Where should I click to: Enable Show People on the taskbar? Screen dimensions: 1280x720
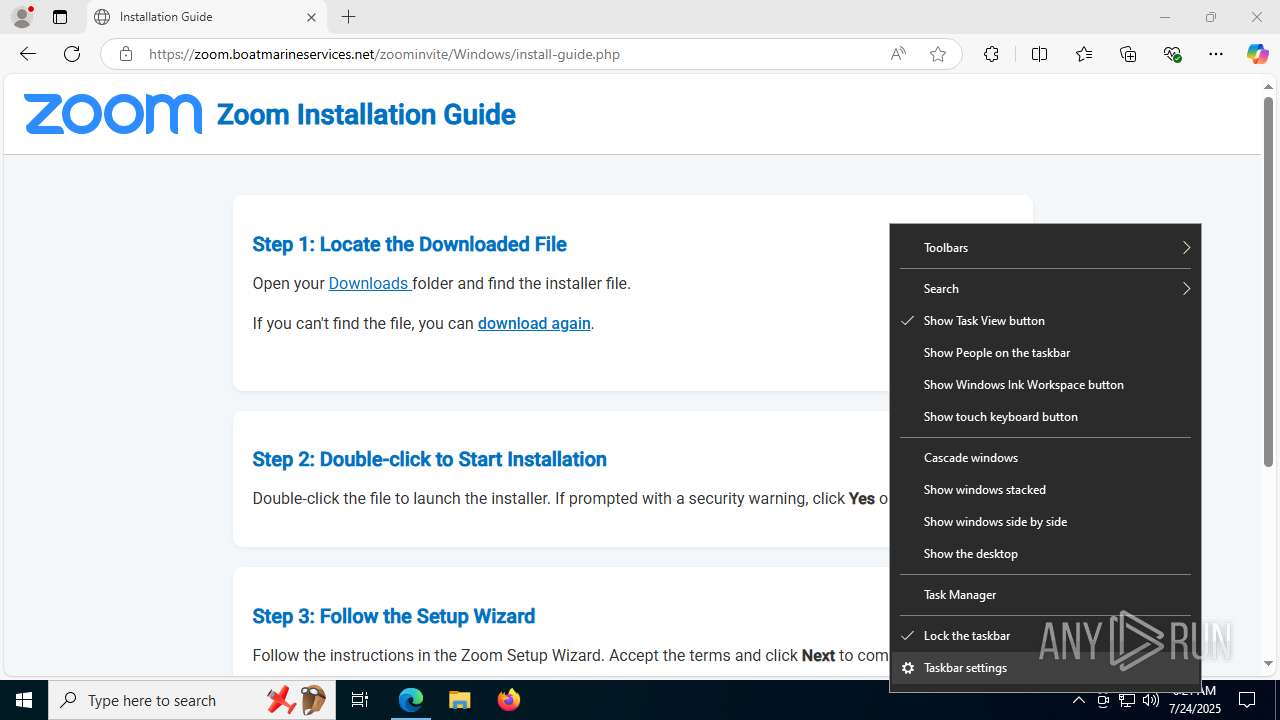click(x=1045, y=353)
